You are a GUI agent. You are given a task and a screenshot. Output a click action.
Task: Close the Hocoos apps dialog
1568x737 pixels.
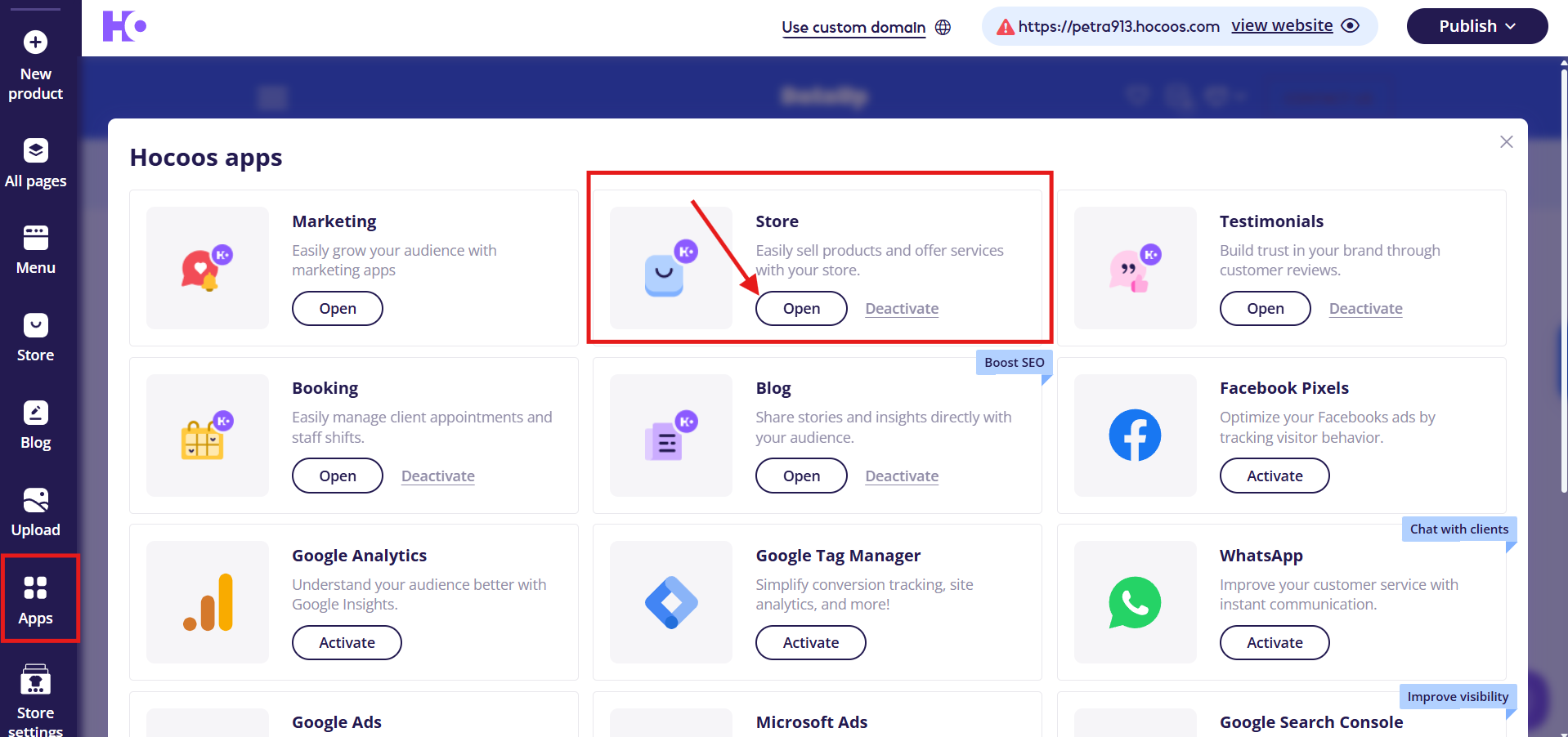(1507, 141)
